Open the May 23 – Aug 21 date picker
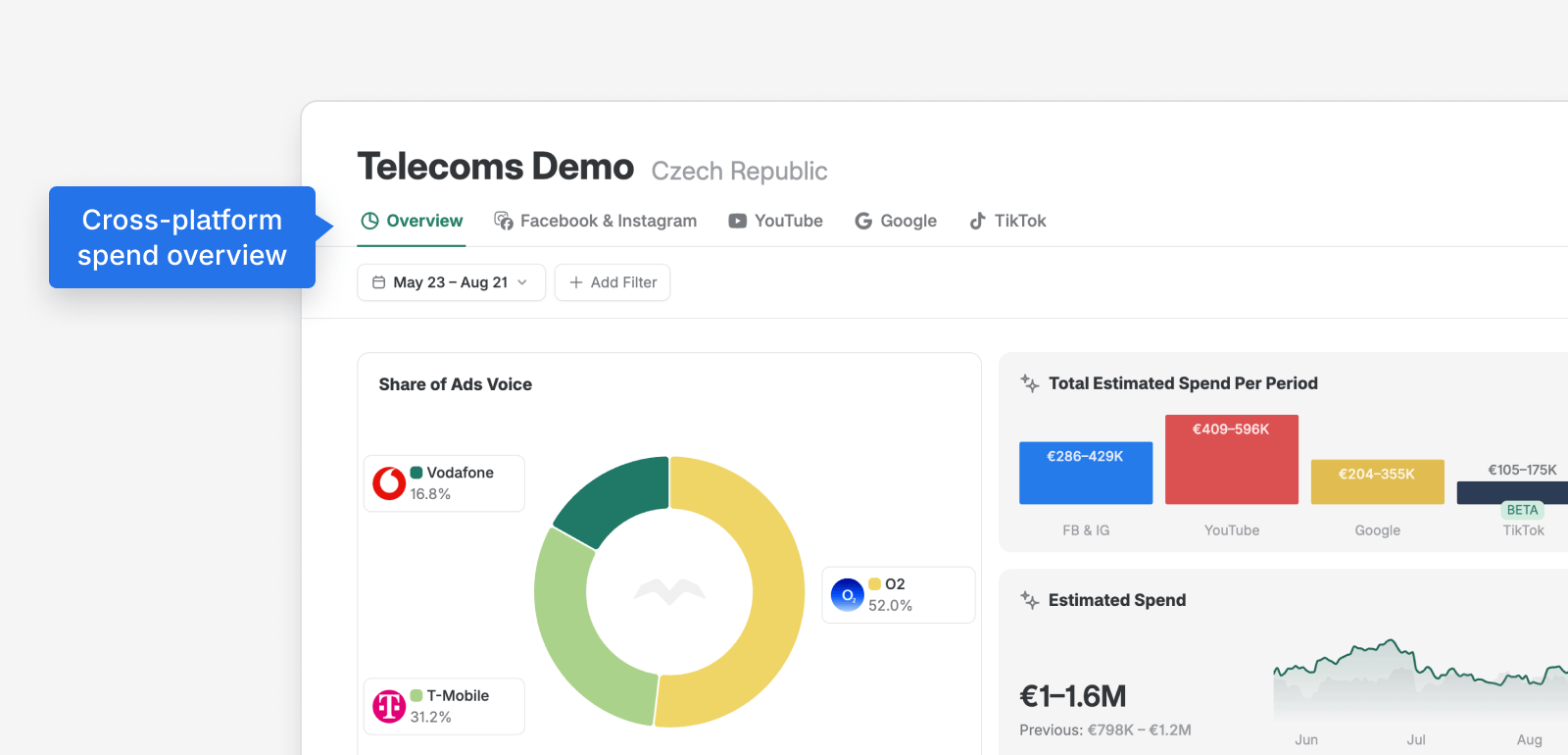The height and width of the screenshot is (755, 1568). click(451, 282)
